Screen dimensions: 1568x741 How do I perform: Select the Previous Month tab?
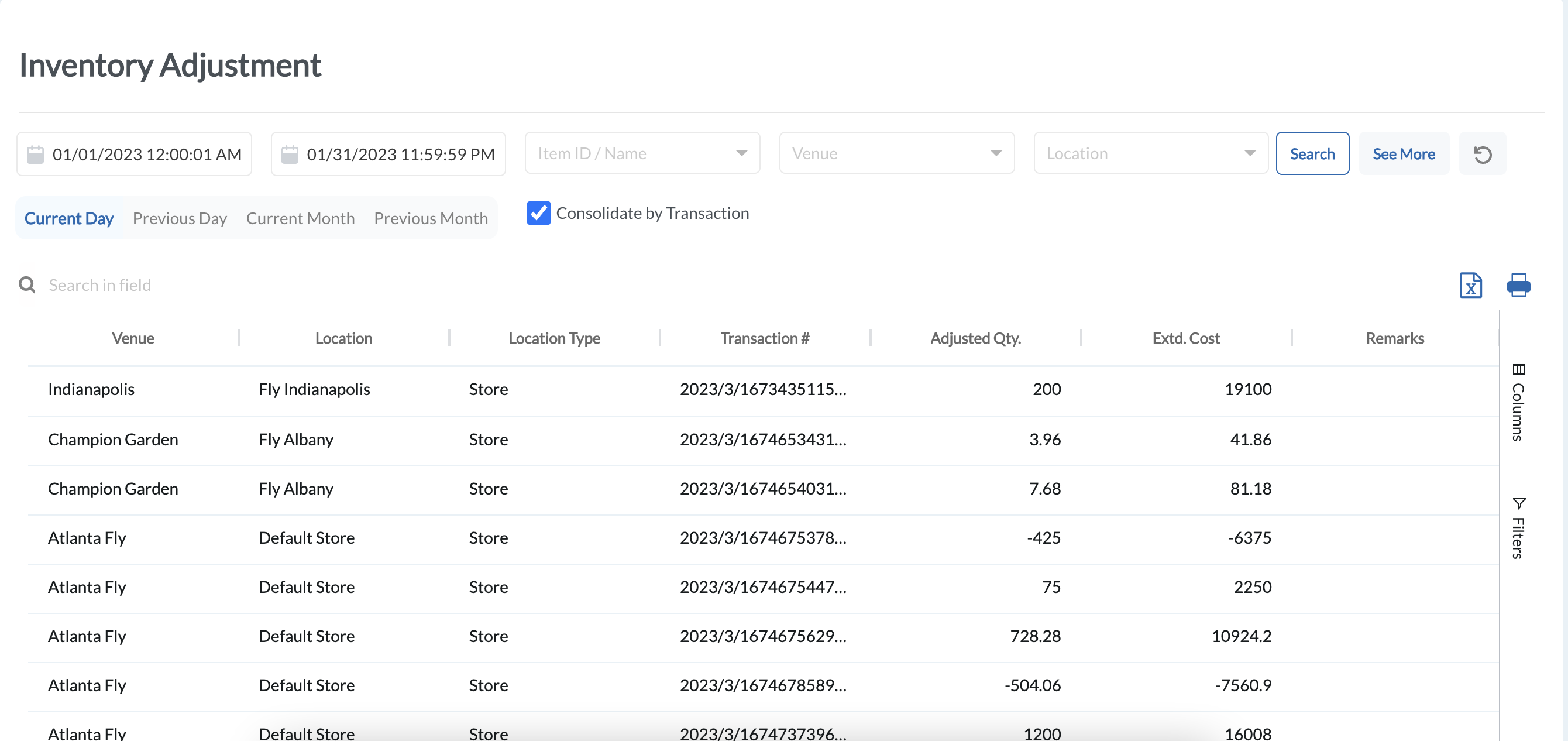click(x=431, y=218)
